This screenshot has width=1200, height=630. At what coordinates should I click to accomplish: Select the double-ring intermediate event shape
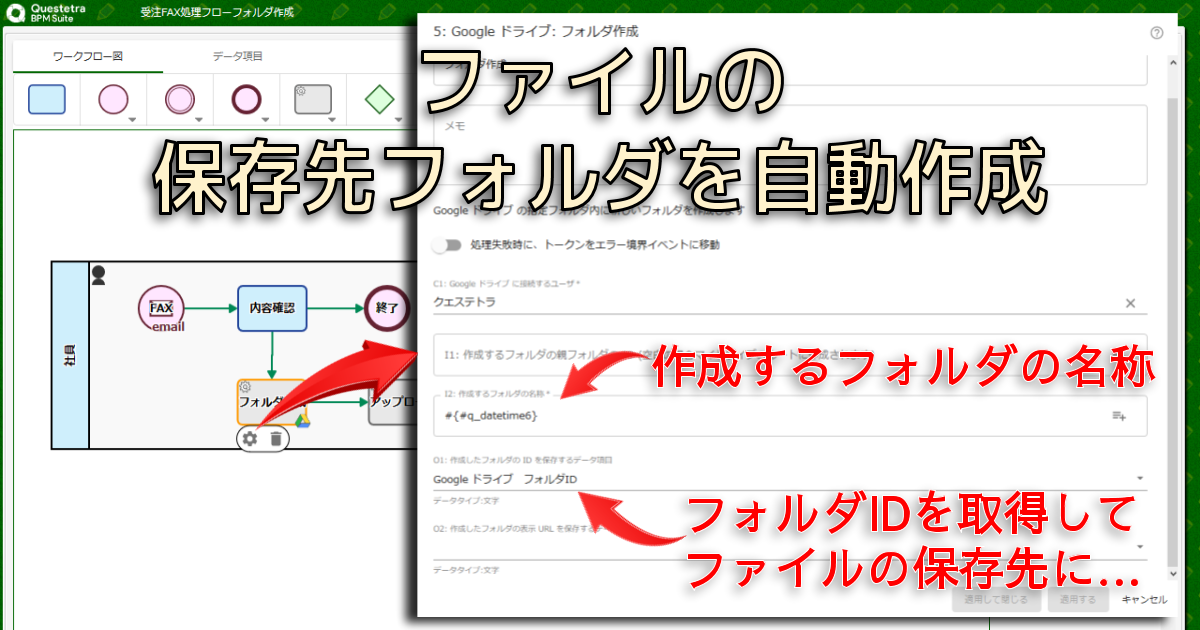tap(180, 100)
